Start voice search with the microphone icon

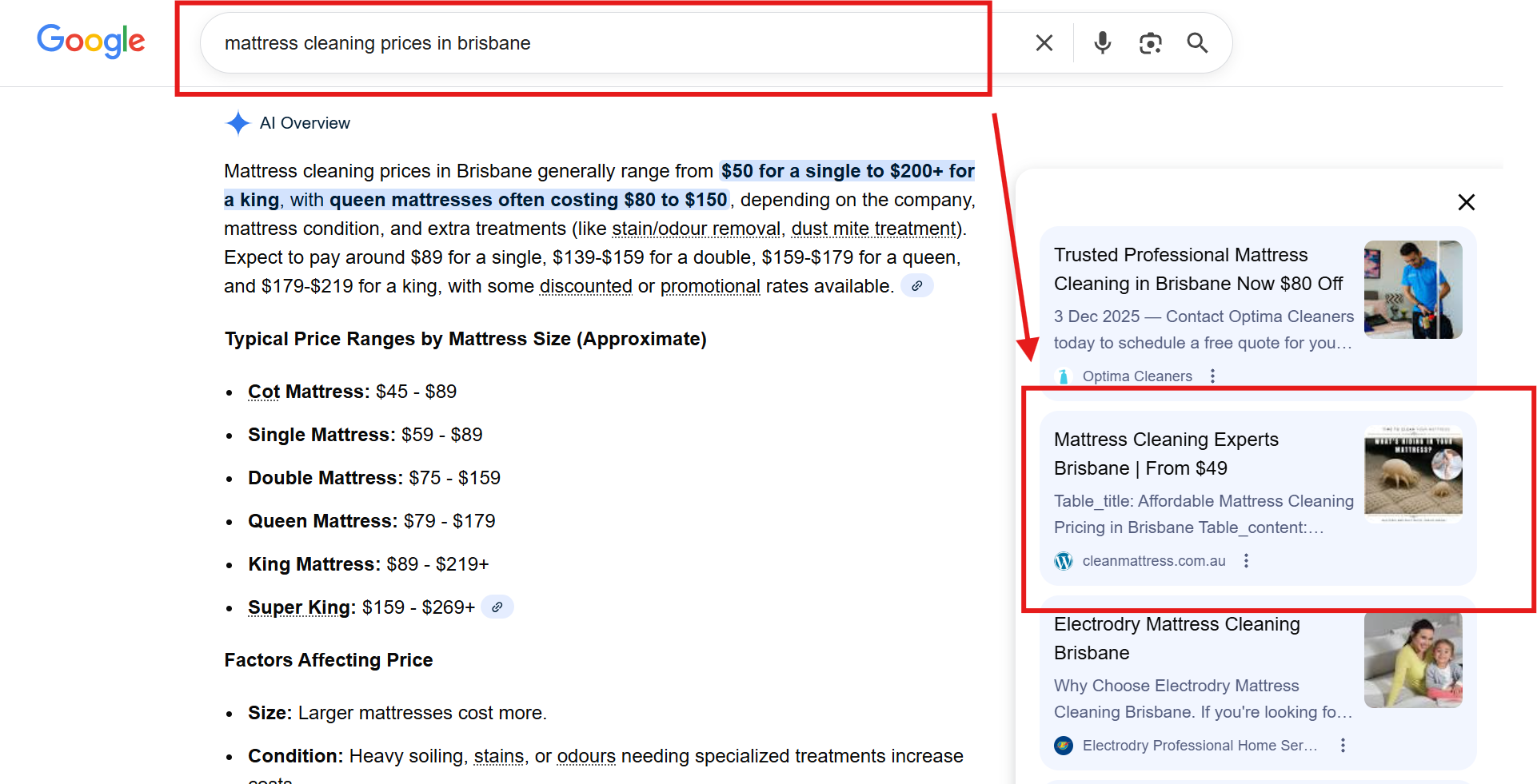pos(1103,42)
